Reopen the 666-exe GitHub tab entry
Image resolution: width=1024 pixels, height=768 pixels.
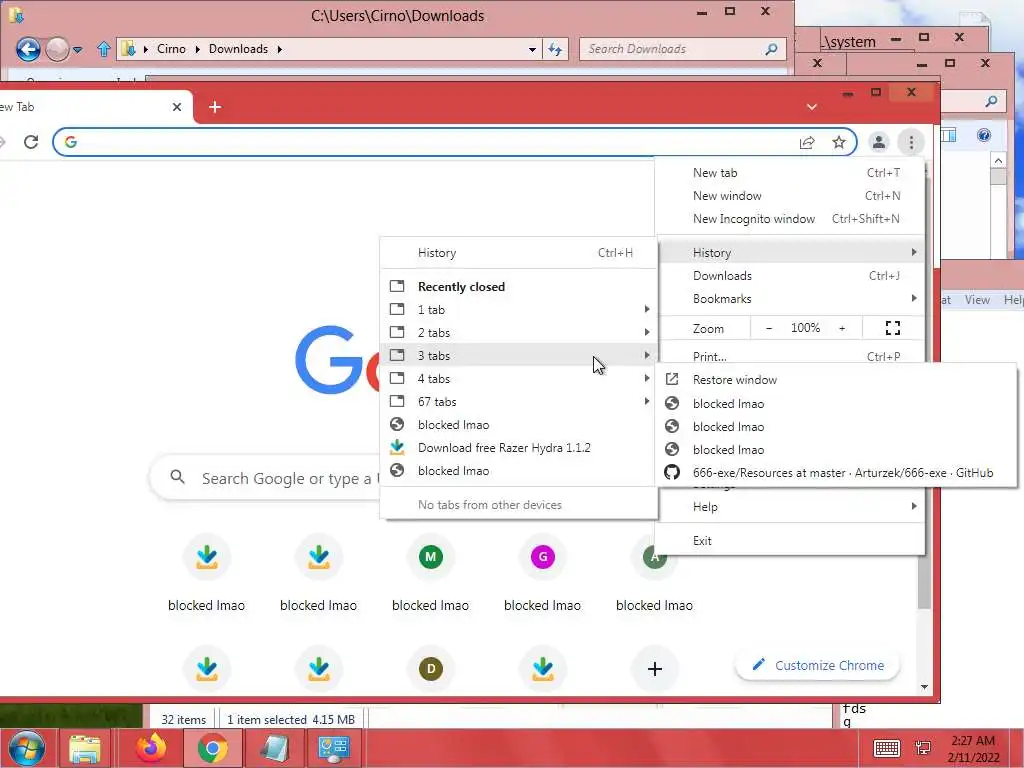tap(836, 473)
